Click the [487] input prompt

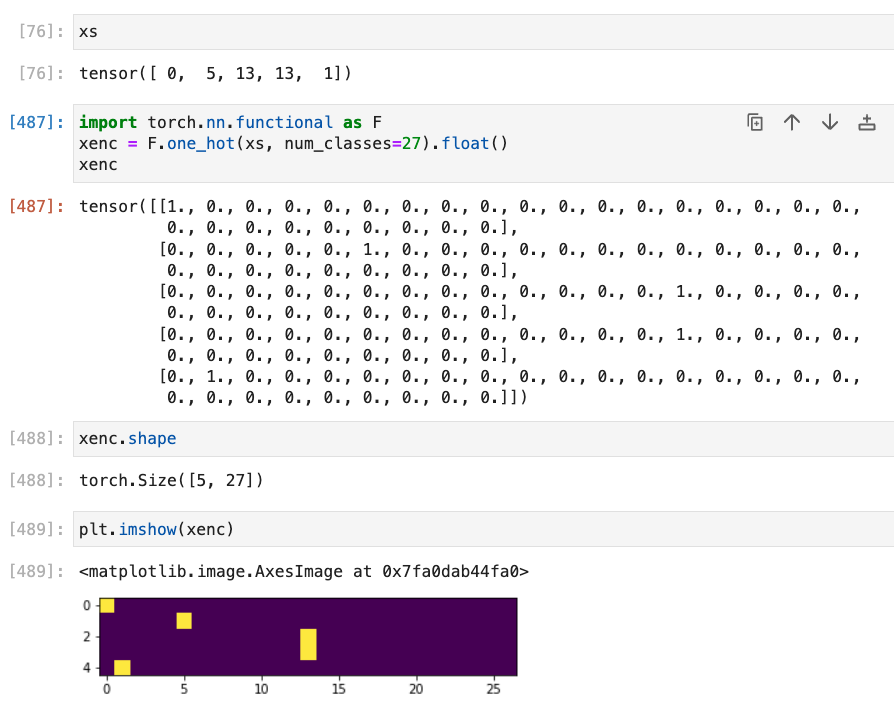tap(36, 123)
